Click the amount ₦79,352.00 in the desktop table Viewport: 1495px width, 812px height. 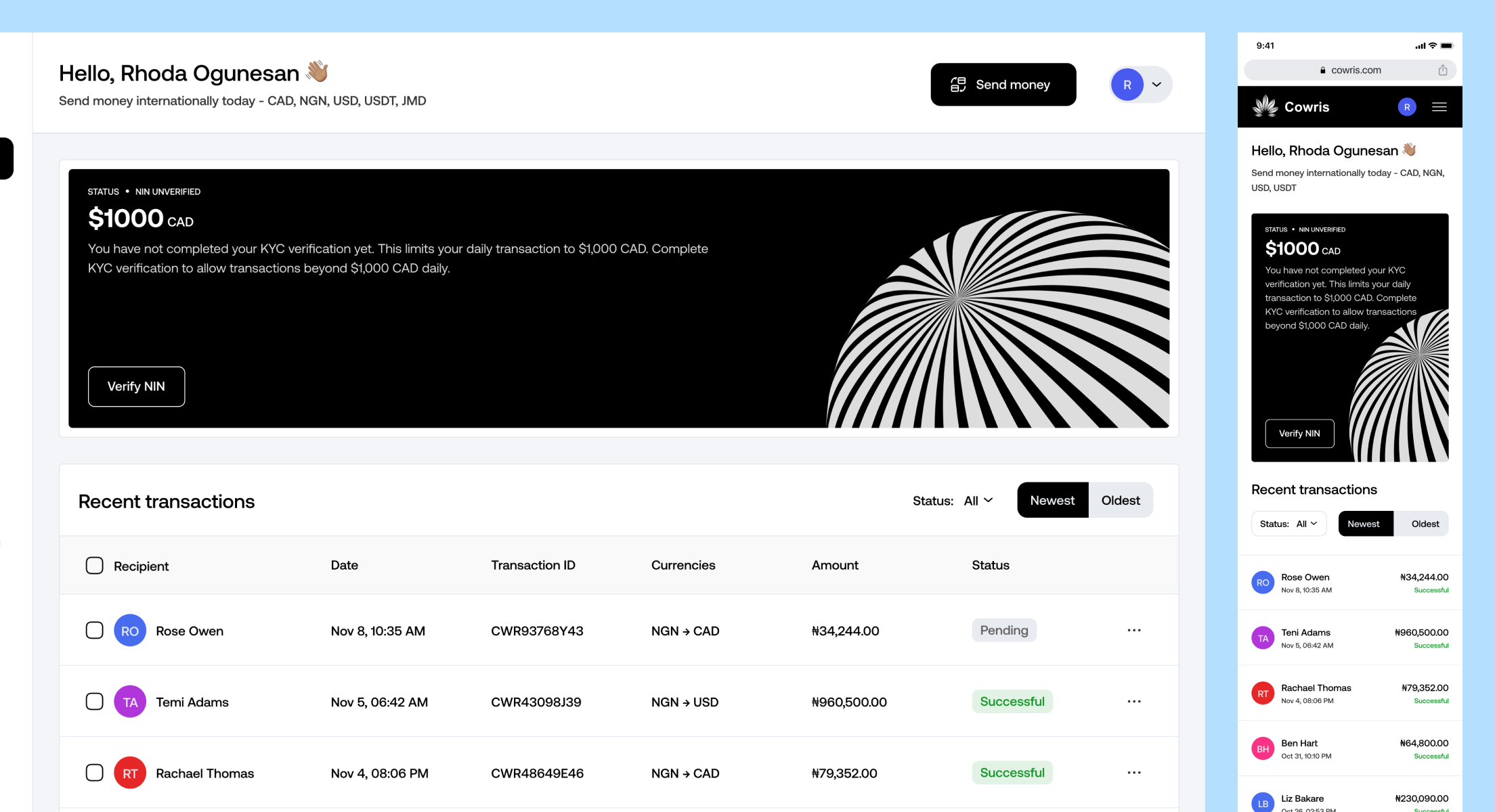[844, 773]
